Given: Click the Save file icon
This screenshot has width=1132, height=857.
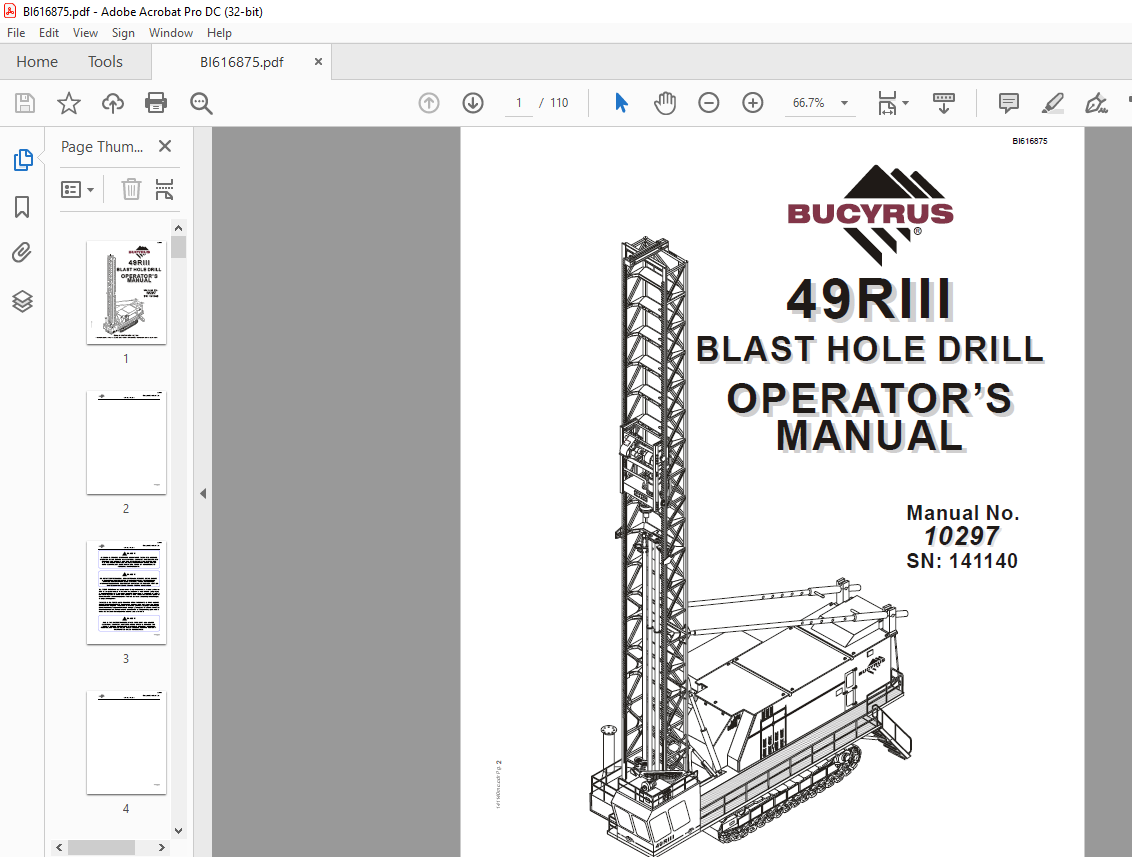Looking at the screenshot, I should (x=25, y=103).
